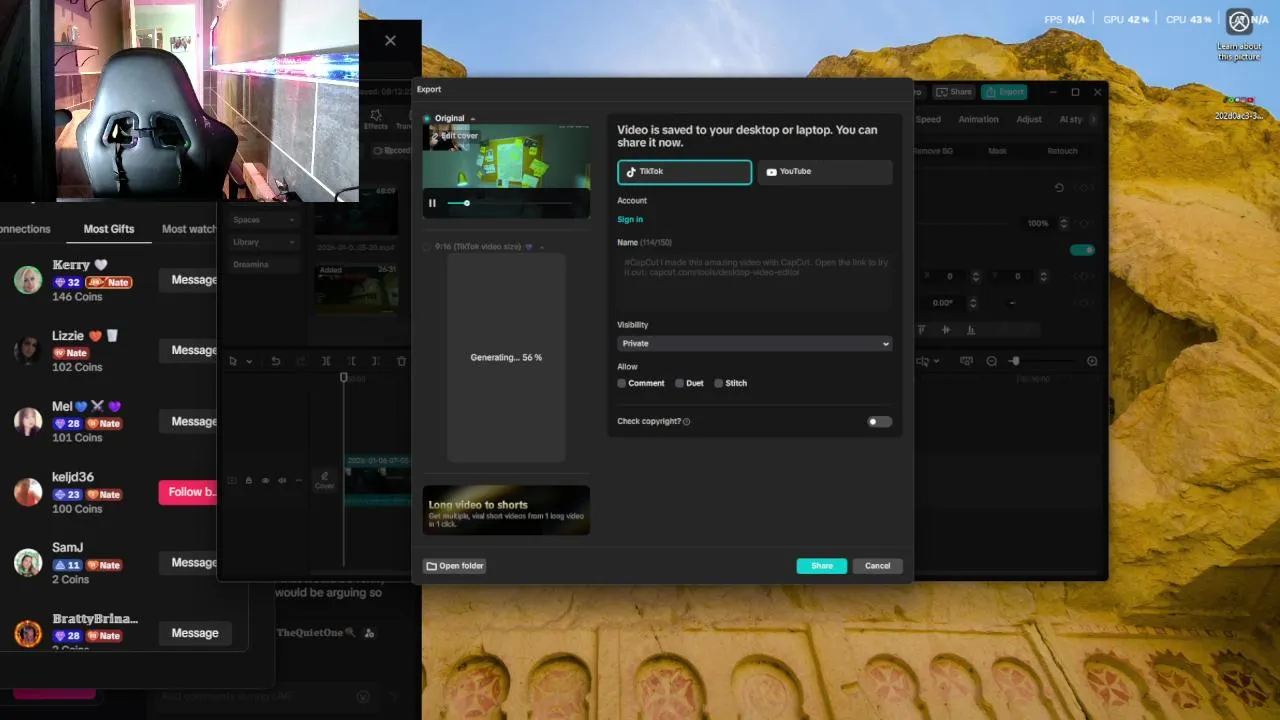Toggle the track visibility eye icon
The width and height of the screenshot is (1280, 720).
tap(265, 481)
